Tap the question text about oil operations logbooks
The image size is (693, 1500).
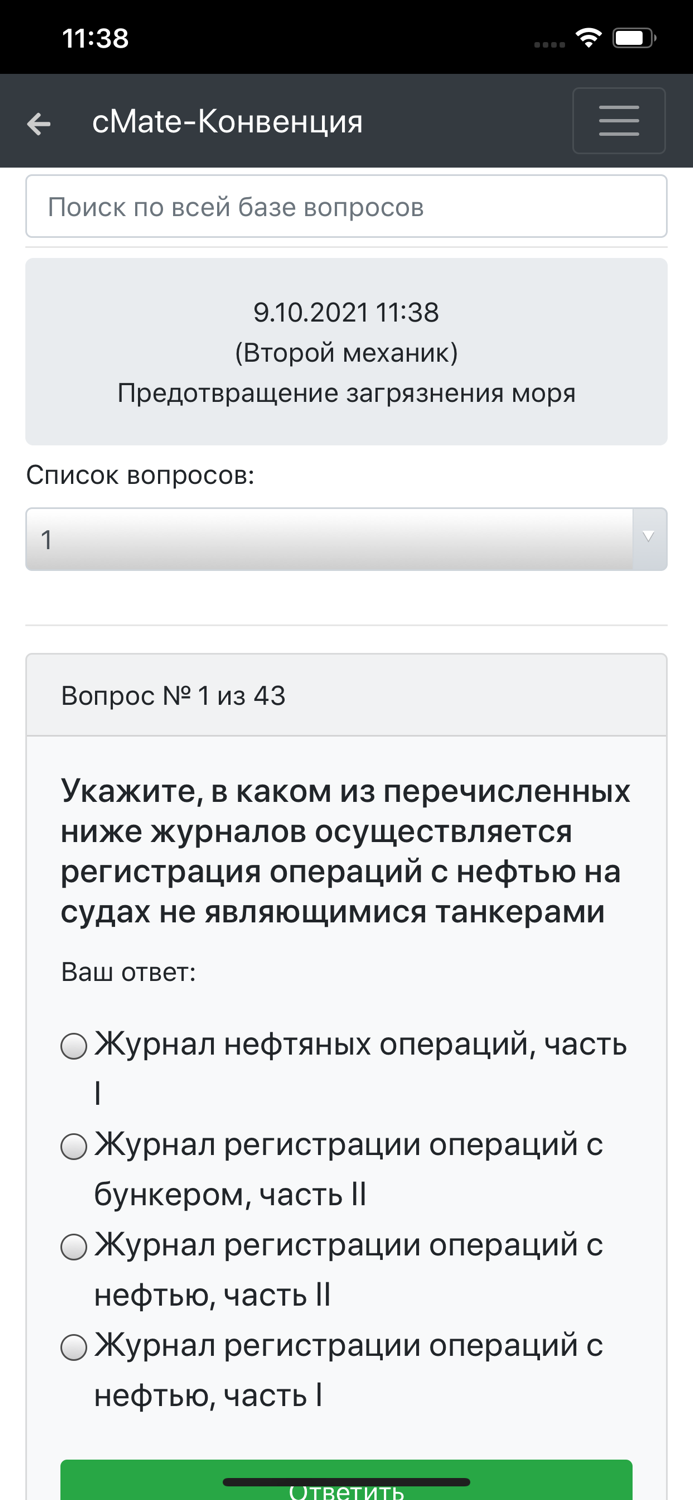click(346, 850)
